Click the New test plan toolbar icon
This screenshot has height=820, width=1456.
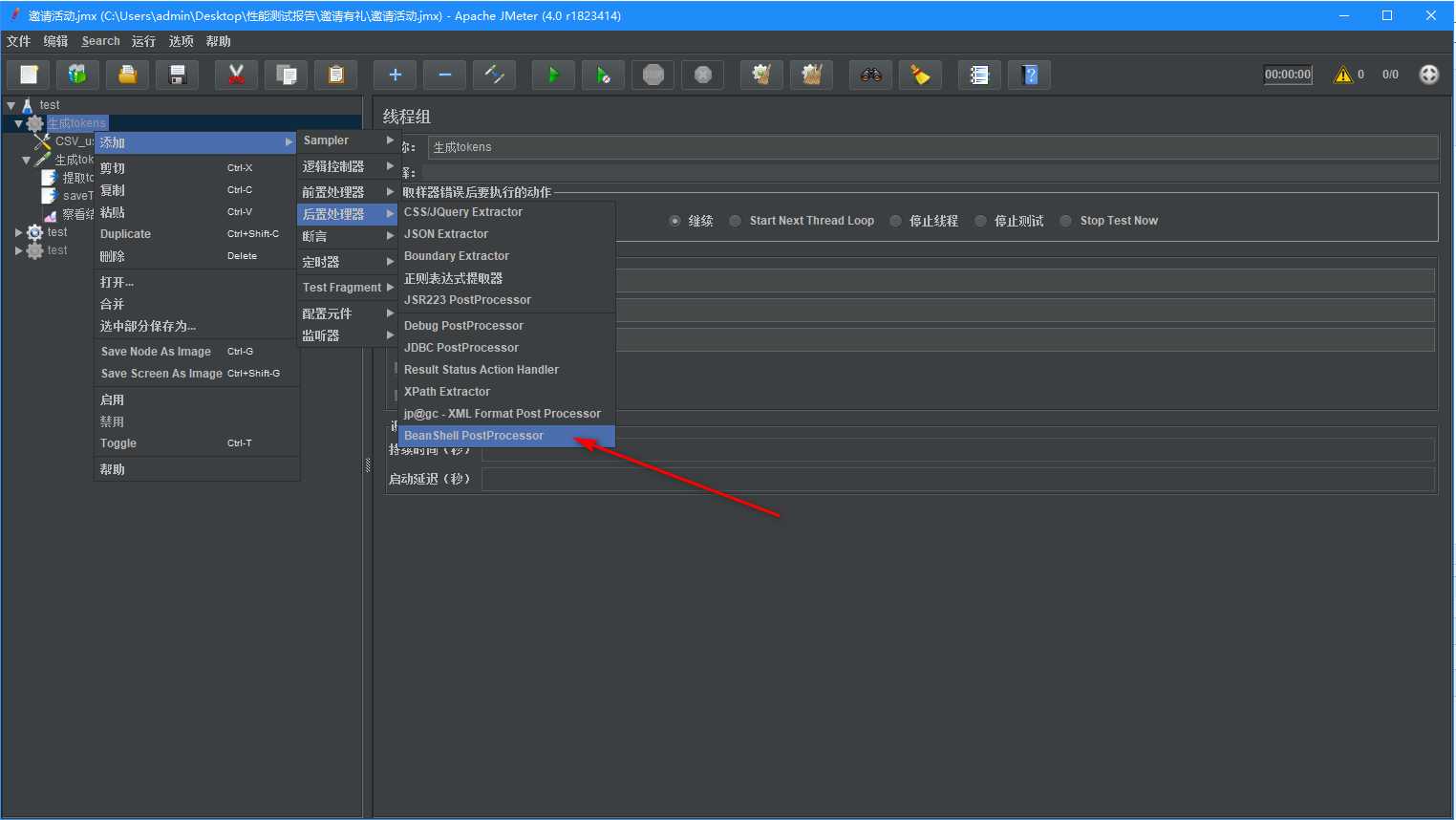click(x=29, y=75)
